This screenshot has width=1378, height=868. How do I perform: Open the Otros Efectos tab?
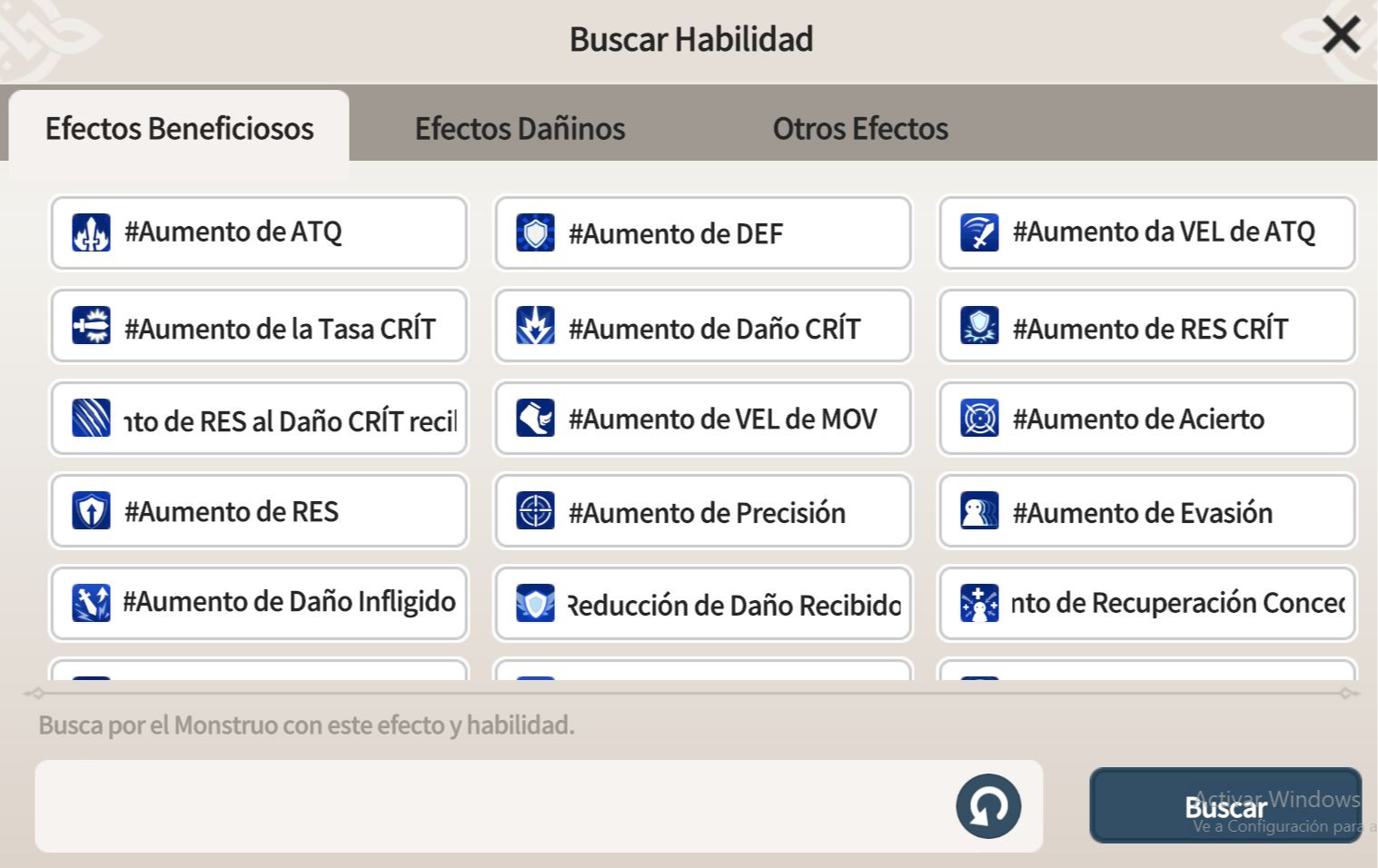[x=860, y=128]
